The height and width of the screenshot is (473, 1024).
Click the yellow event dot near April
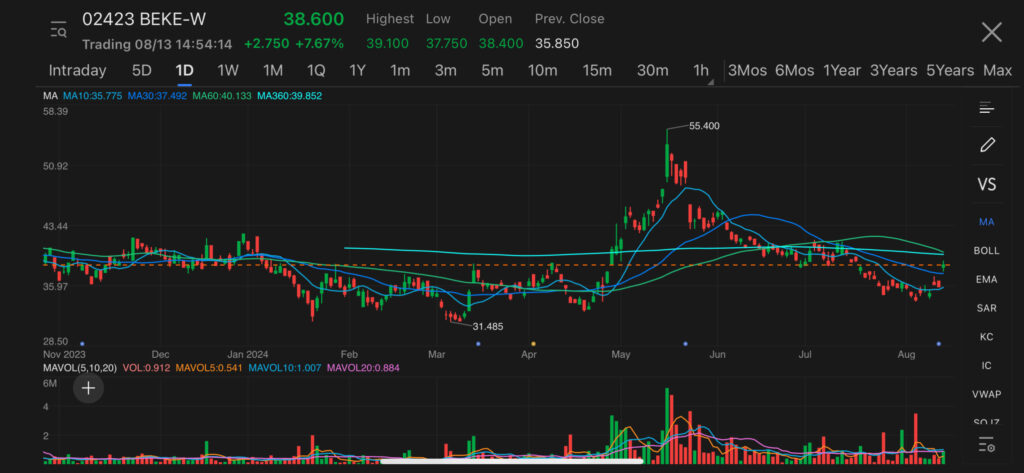pyautogui.click(x=533, y=344)
